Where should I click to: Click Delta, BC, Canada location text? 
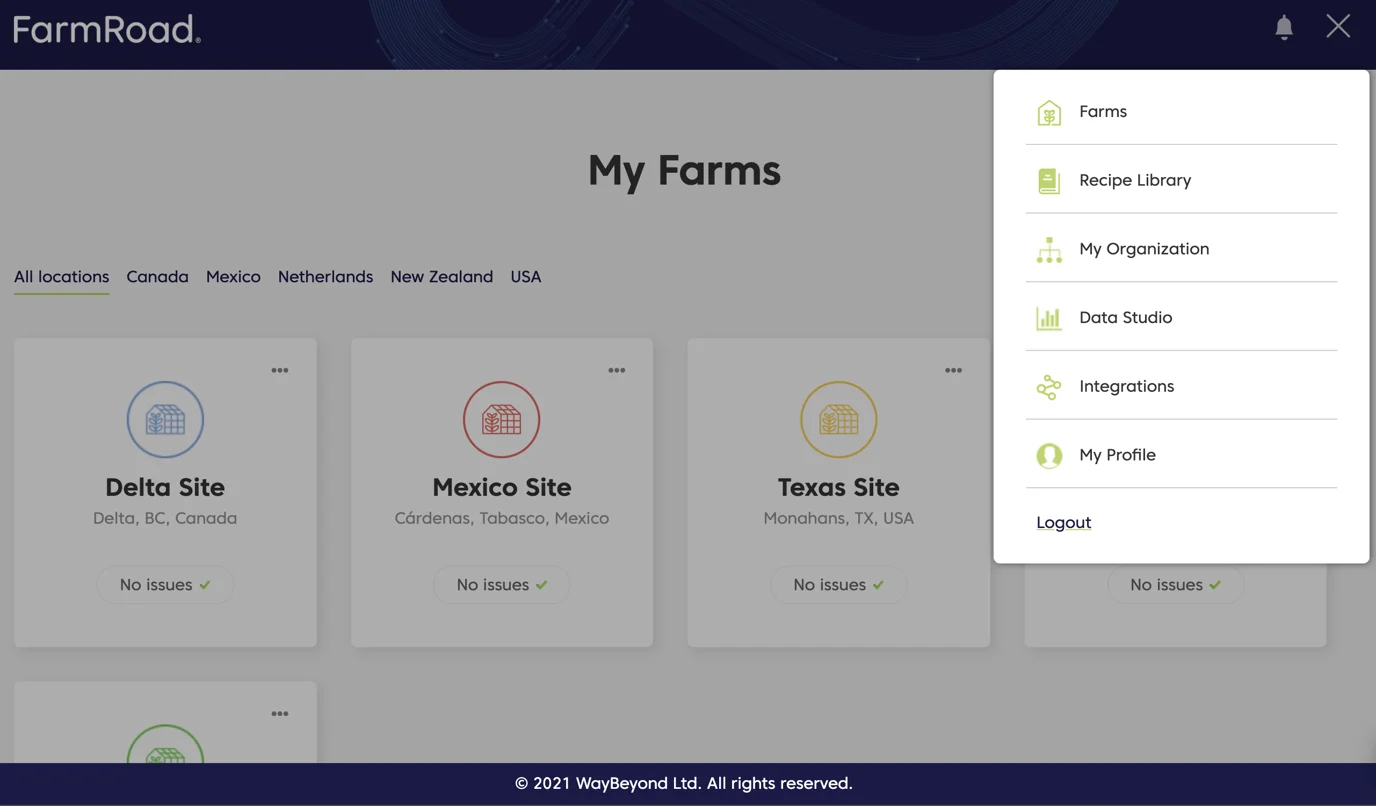(x=165, y=518)
